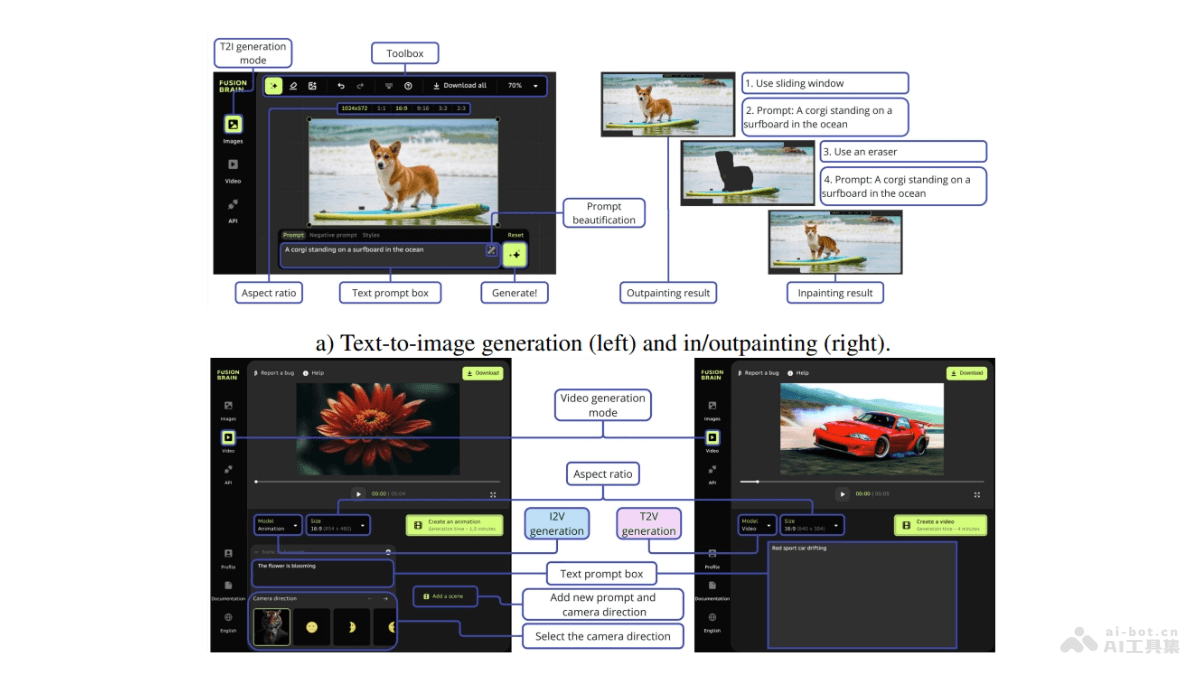Open the 70% zoom level dropdown
The width and height of the screenshot is (1200, 675).
[x=523, y=86]
